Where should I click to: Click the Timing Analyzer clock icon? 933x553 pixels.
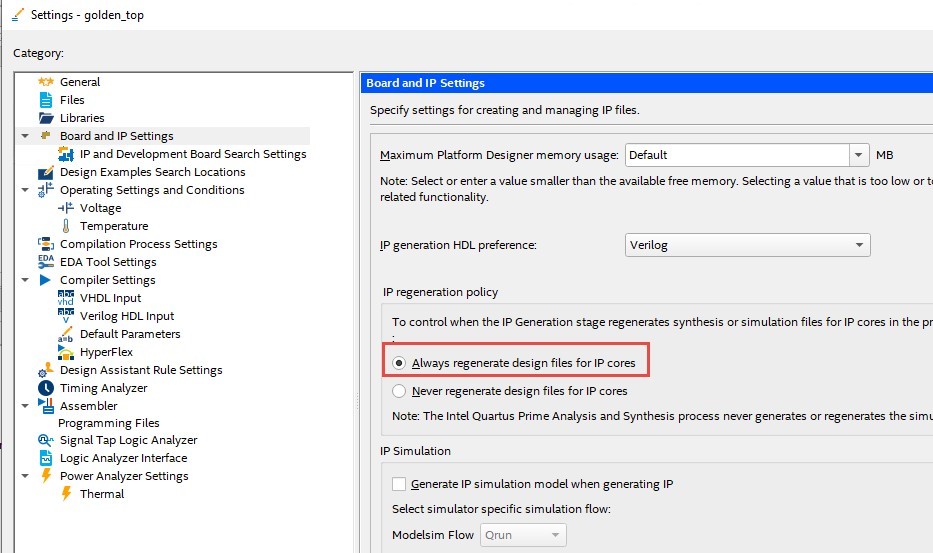45,388
